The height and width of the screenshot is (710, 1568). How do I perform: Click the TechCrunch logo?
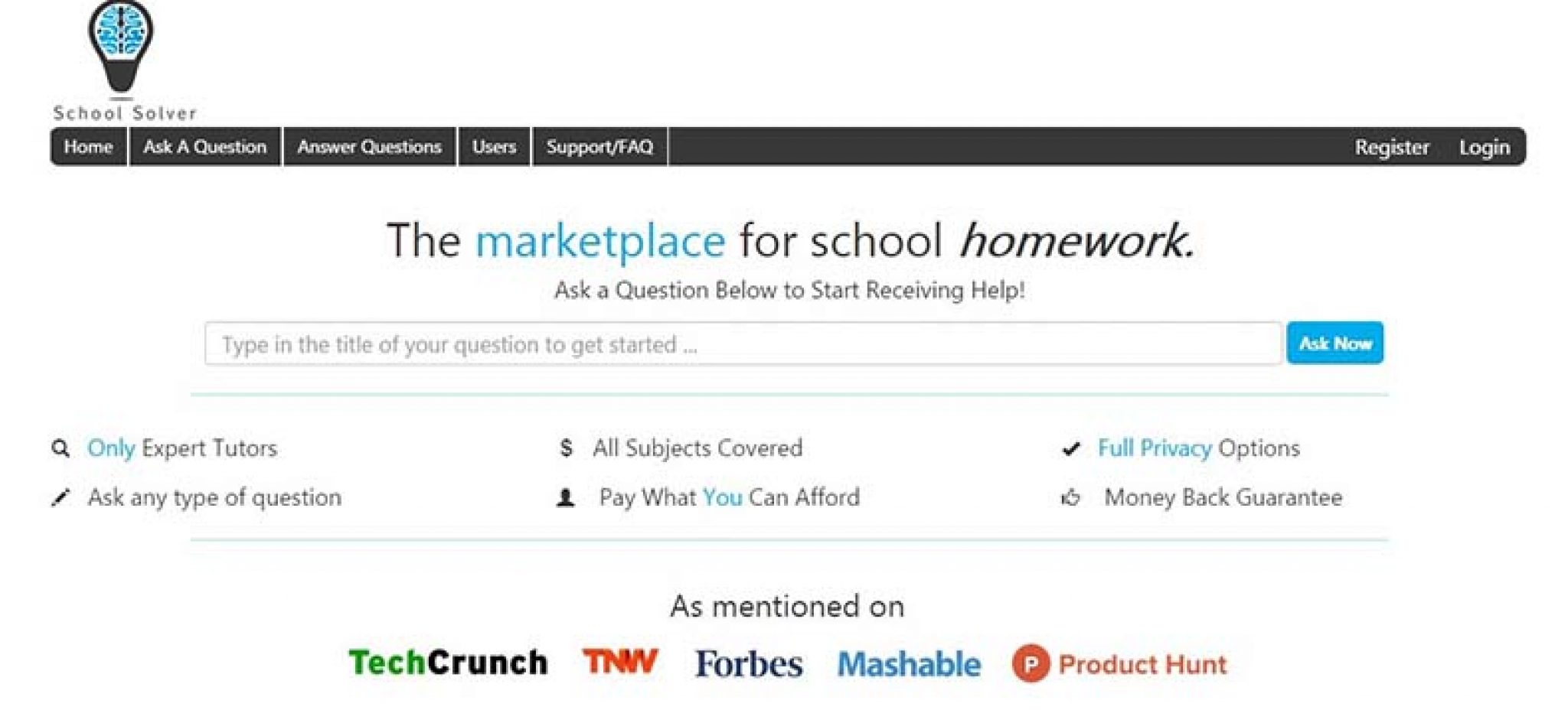[x=448, y=663]
